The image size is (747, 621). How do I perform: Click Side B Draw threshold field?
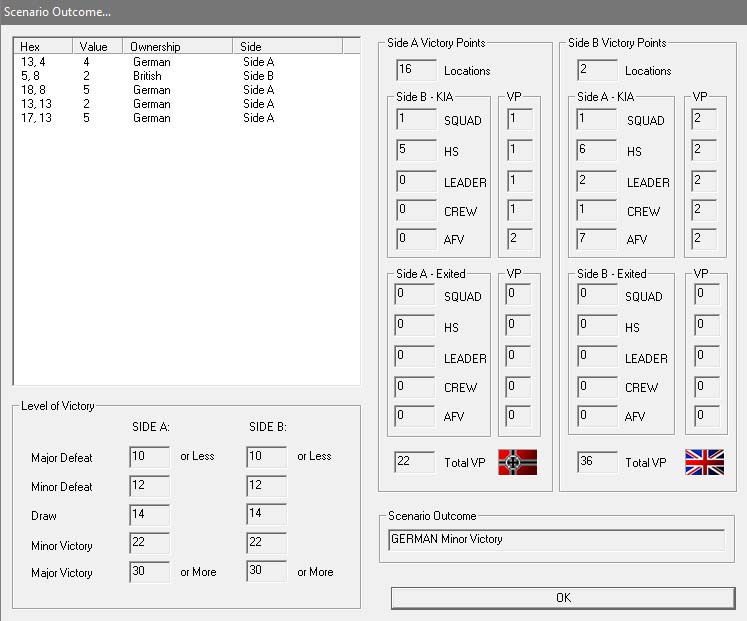267,515
